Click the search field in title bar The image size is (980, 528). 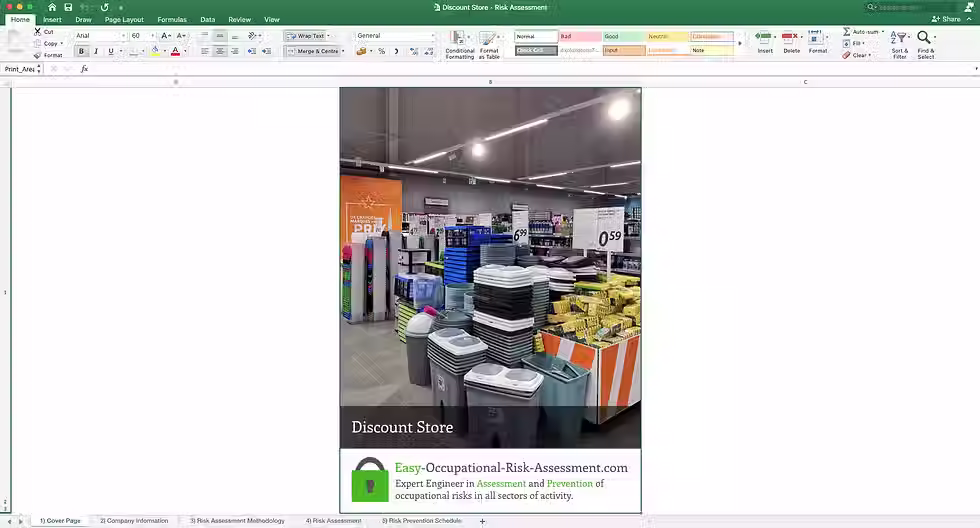[x=908, y=7]
